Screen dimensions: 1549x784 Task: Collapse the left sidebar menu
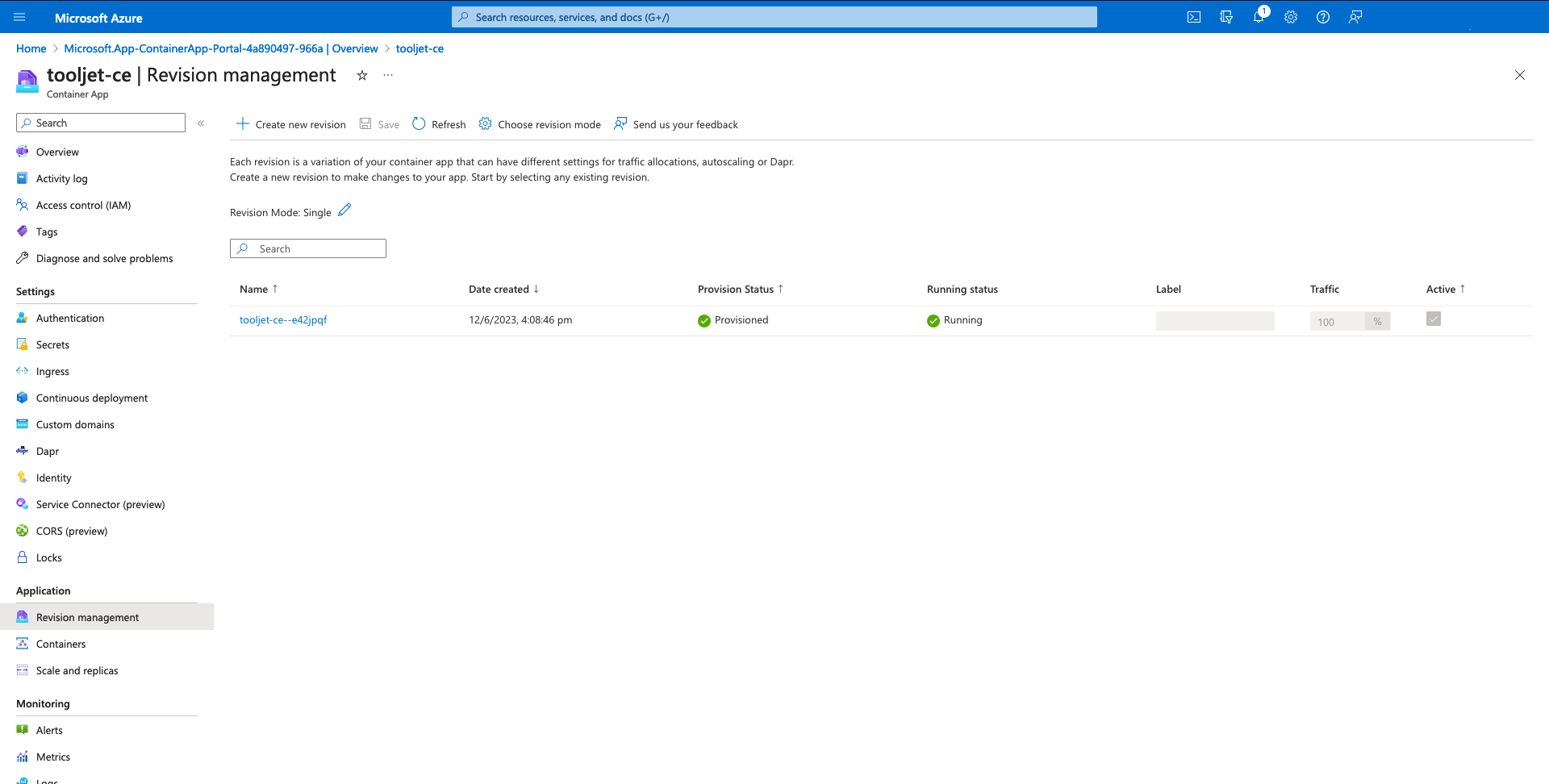201,123
